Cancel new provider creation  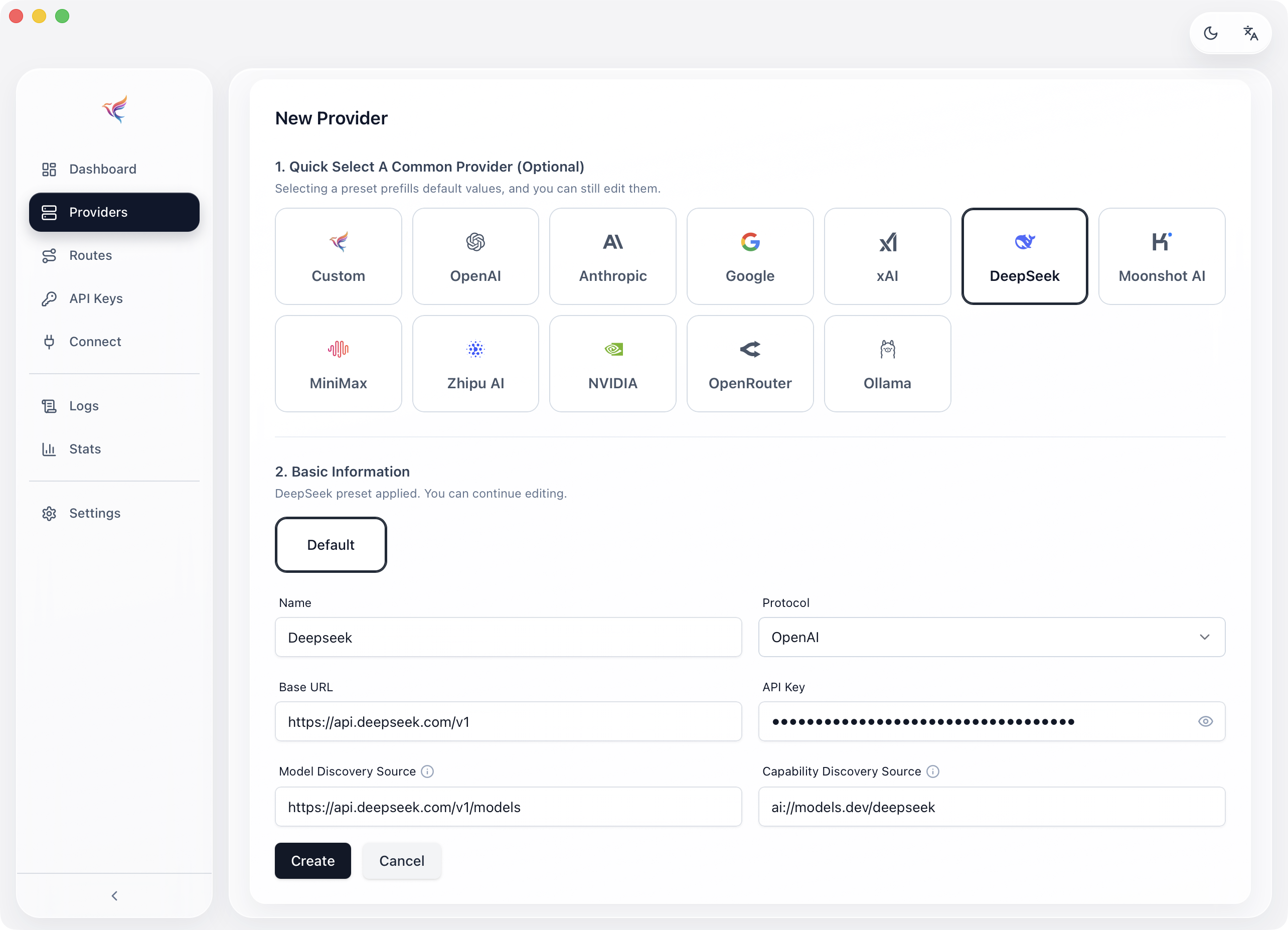pos(402,861)
